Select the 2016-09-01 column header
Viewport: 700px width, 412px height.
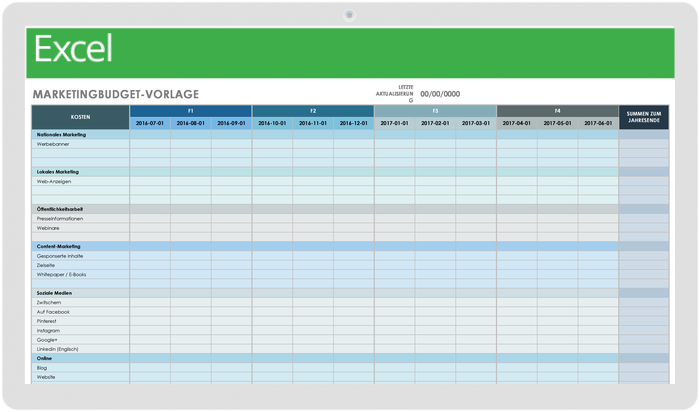pyautogui.click(x=231, y=123)
